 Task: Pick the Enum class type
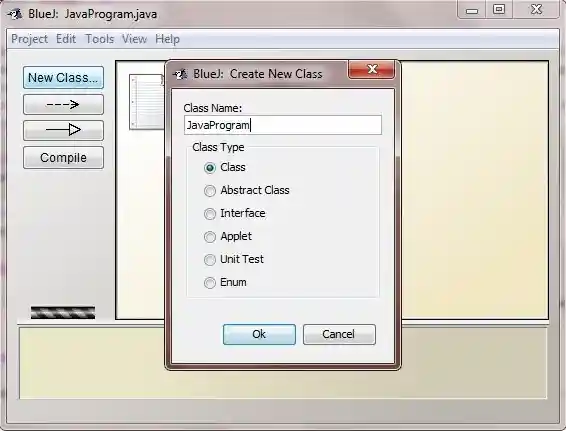point(210,283)
